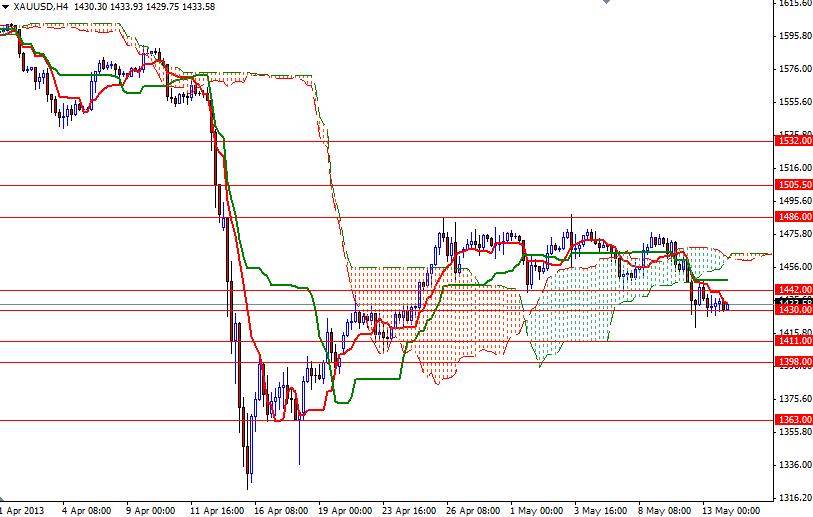813x517 pixels.
Task: Click the red 1363.00 price level label
Action: click(x=794, y=420)
